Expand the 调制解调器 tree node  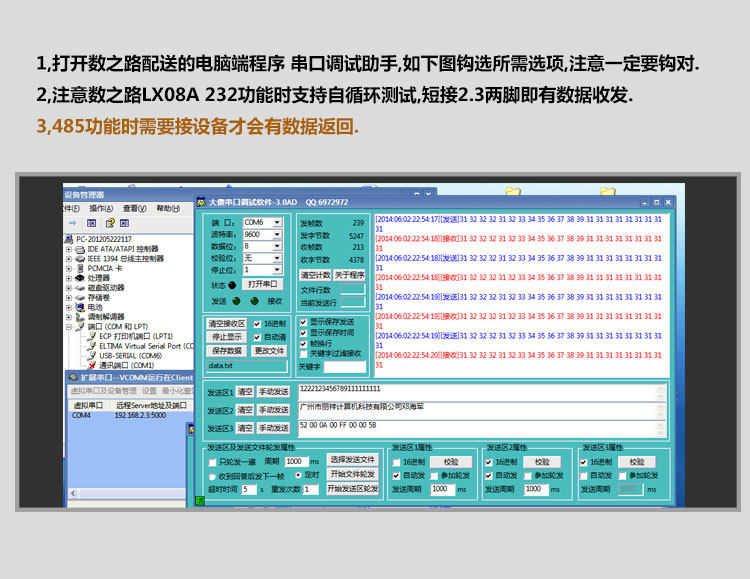[x=69, y=317]
